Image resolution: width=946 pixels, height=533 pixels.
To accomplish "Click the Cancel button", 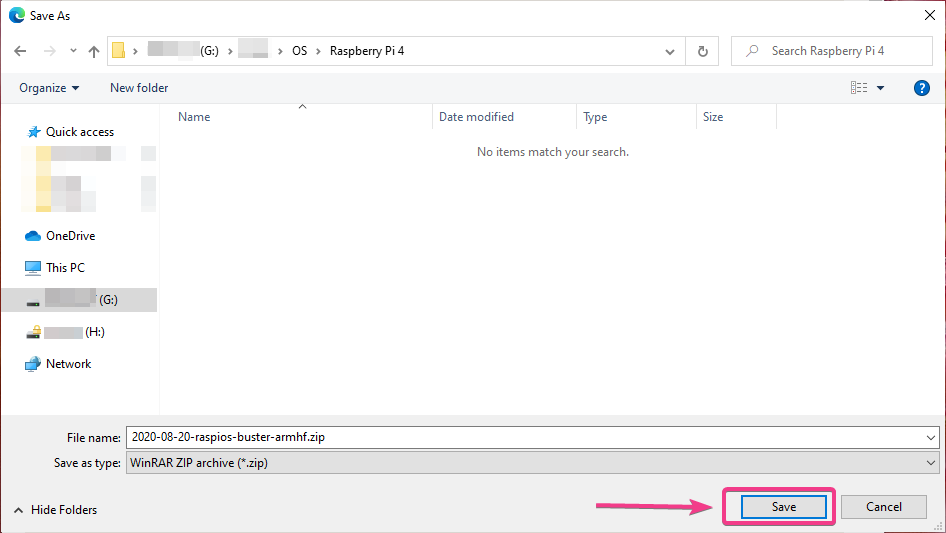I will [x=883, y=507].
